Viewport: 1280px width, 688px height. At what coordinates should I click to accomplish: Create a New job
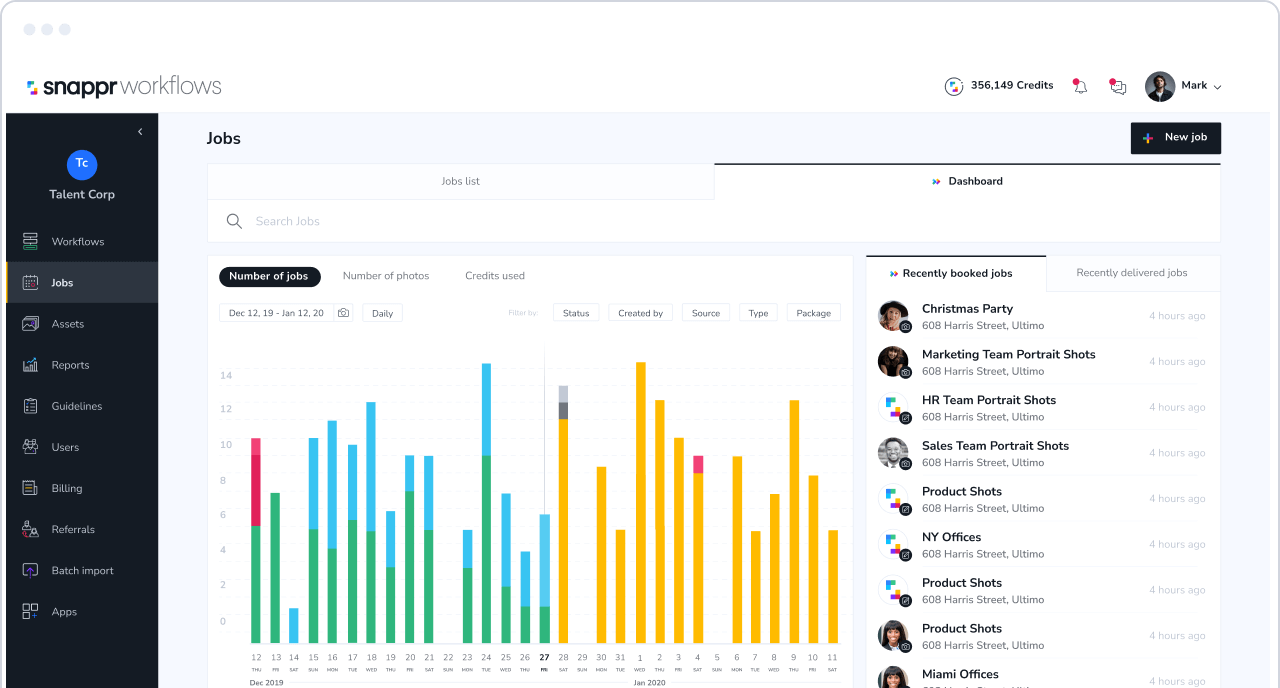pyautogui.click(x=1175, y=137)
